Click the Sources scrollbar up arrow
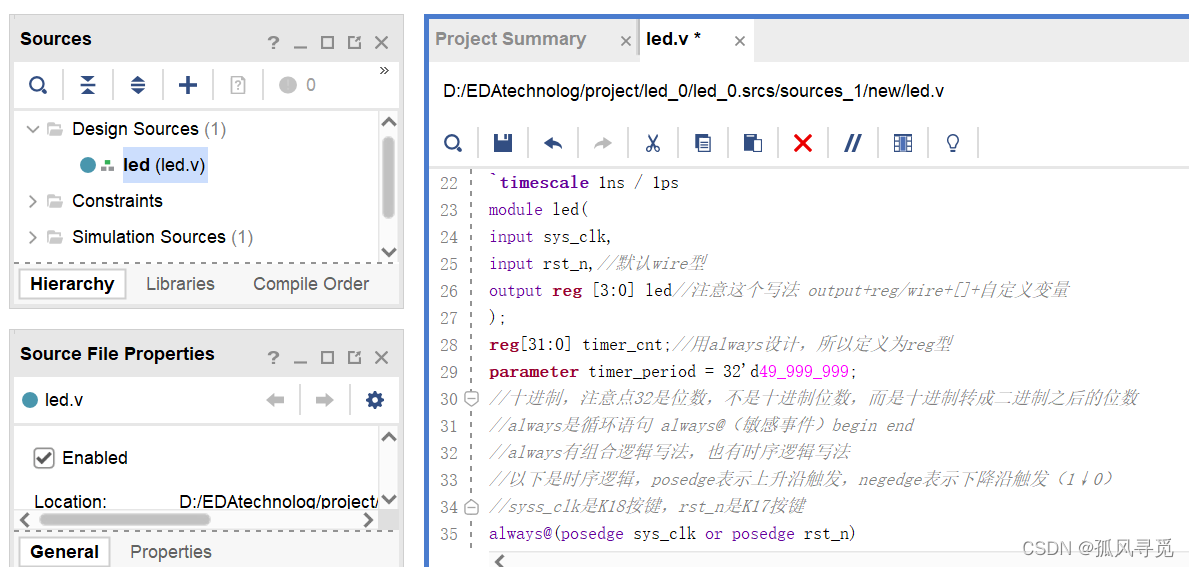This screenshot has height=567, width=1189. pos(388,121)
